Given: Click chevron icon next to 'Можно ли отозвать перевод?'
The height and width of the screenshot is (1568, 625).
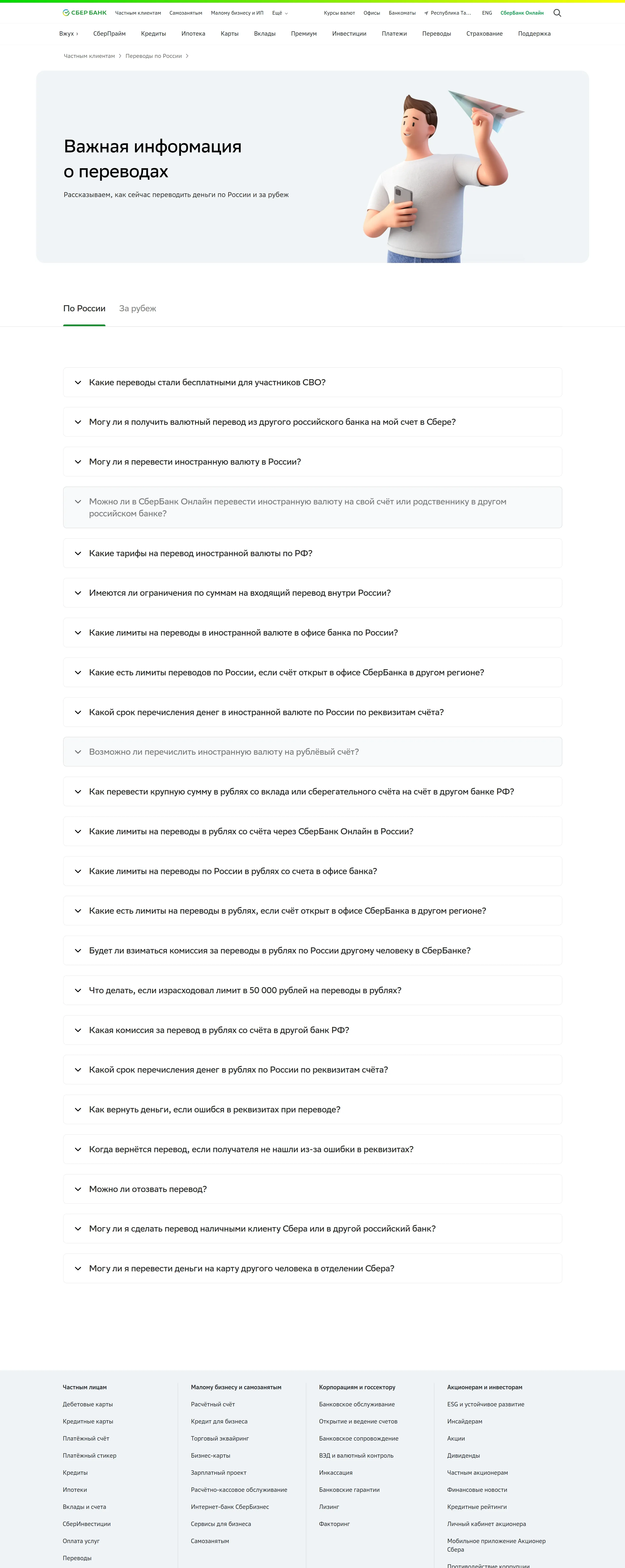Looking at the screenshot, I should 78,1189.
